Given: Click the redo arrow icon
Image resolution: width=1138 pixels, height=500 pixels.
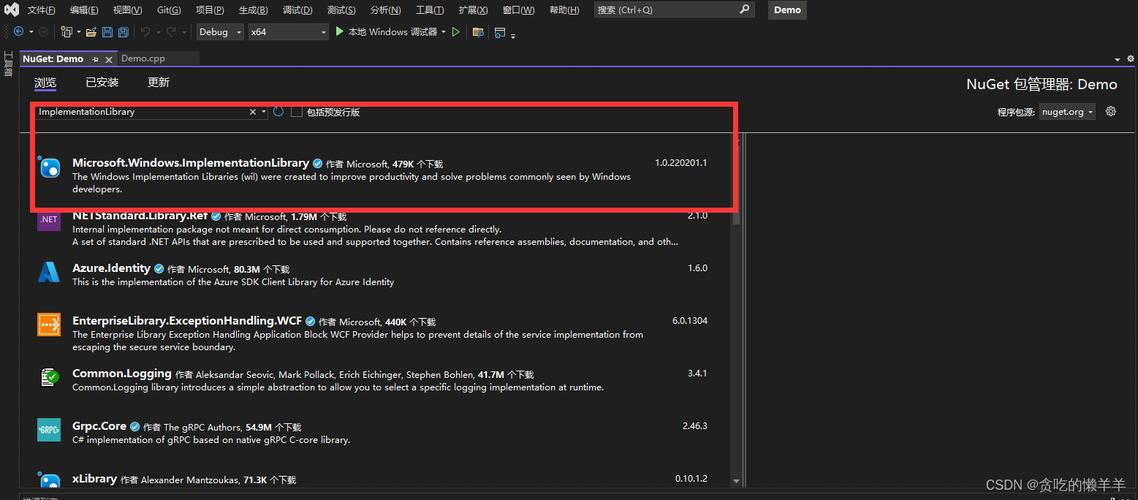Looking at the screenshot, I should point(170,32).
